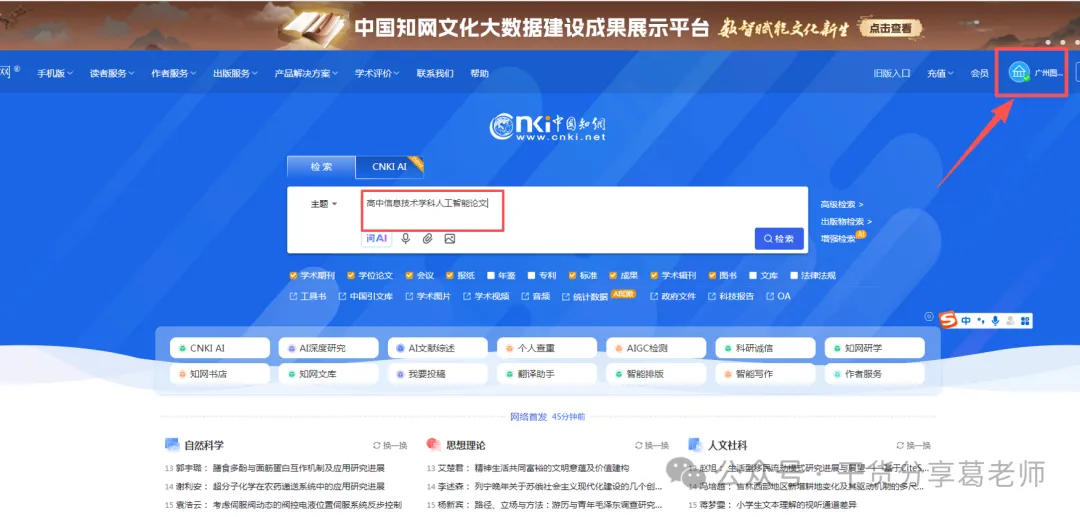Check the 专利 checkbox
This screenshot has height=517, width=1080.
532,275
